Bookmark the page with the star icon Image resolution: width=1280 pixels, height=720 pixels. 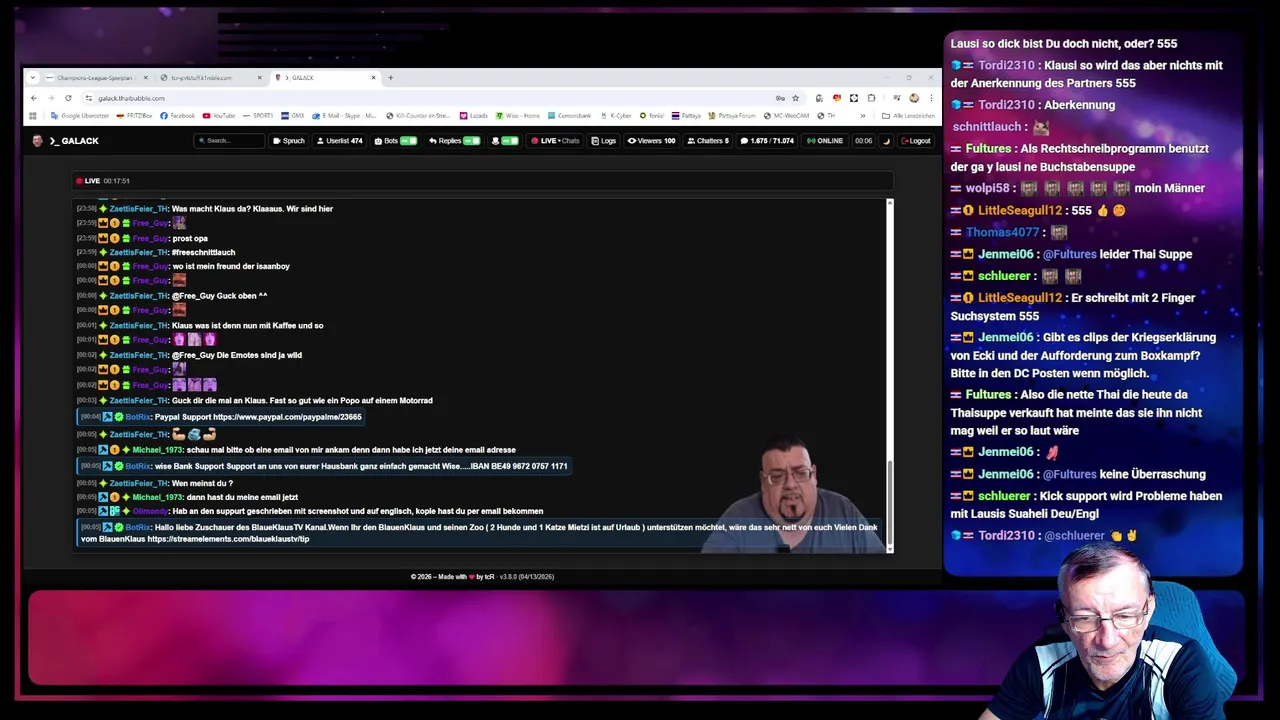point(795,98)
